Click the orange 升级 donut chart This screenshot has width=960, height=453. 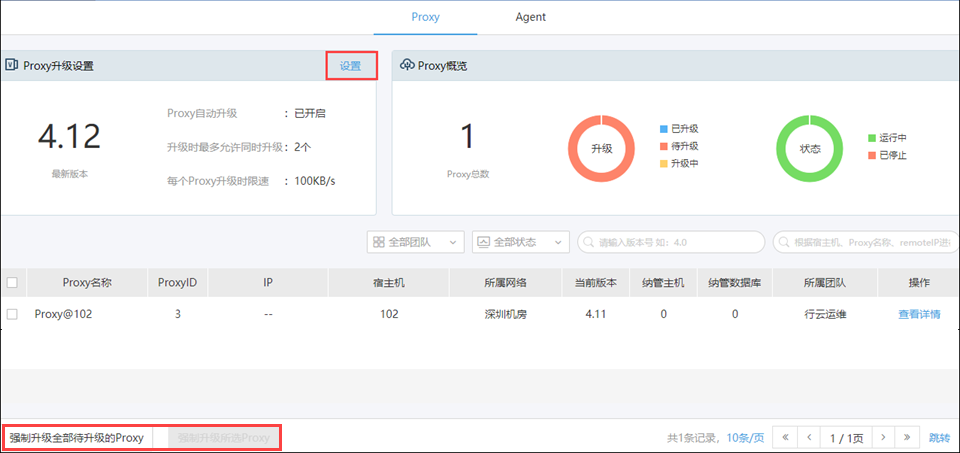(x=601, y=148)
